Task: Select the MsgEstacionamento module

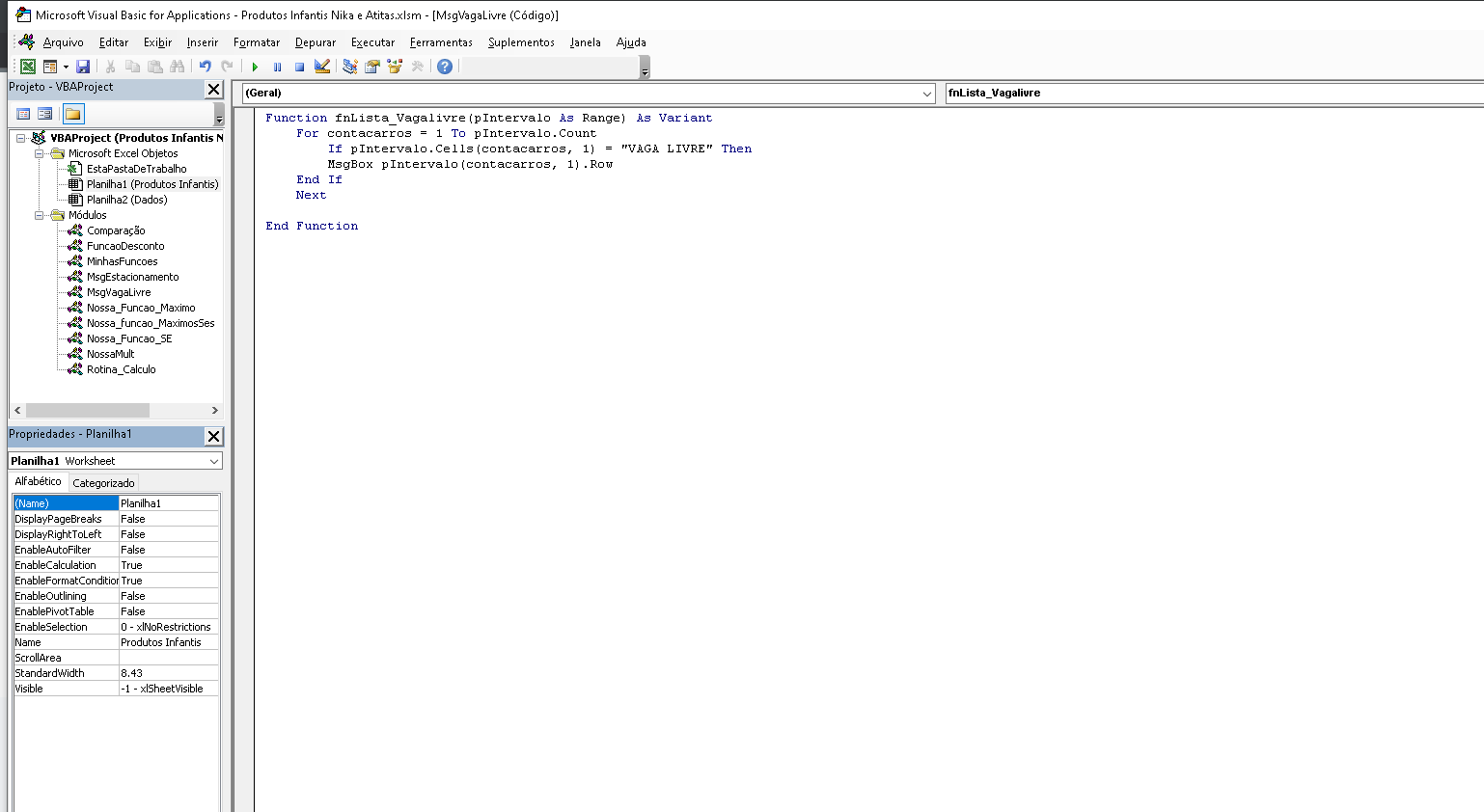Action: click(x=132, y=277)
